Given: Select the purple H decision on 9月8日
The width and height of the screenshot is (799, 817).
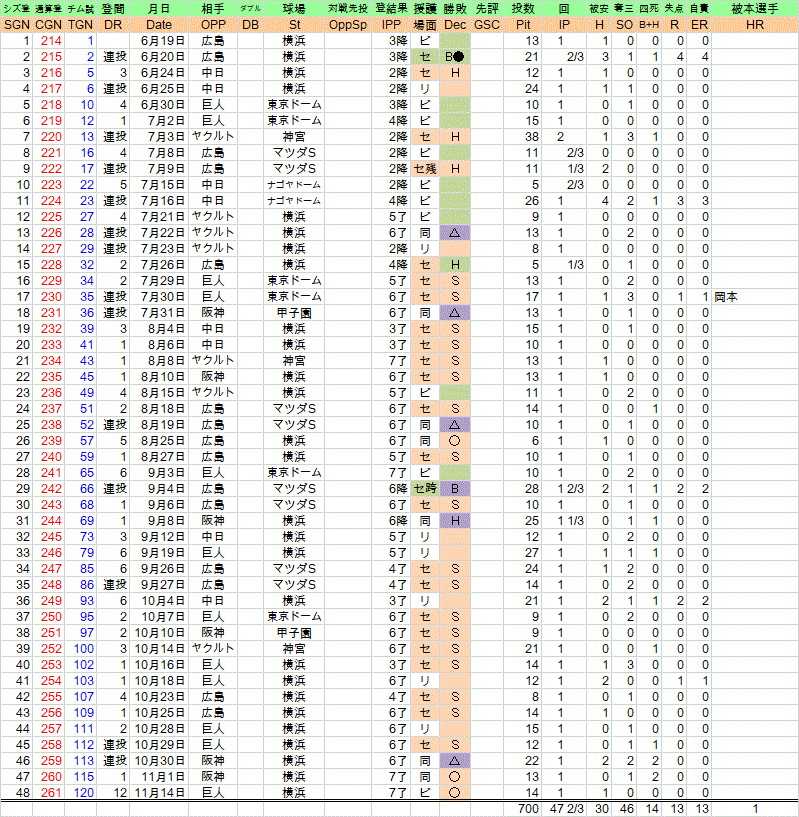Looking at the screenshot, I should 455,521.
